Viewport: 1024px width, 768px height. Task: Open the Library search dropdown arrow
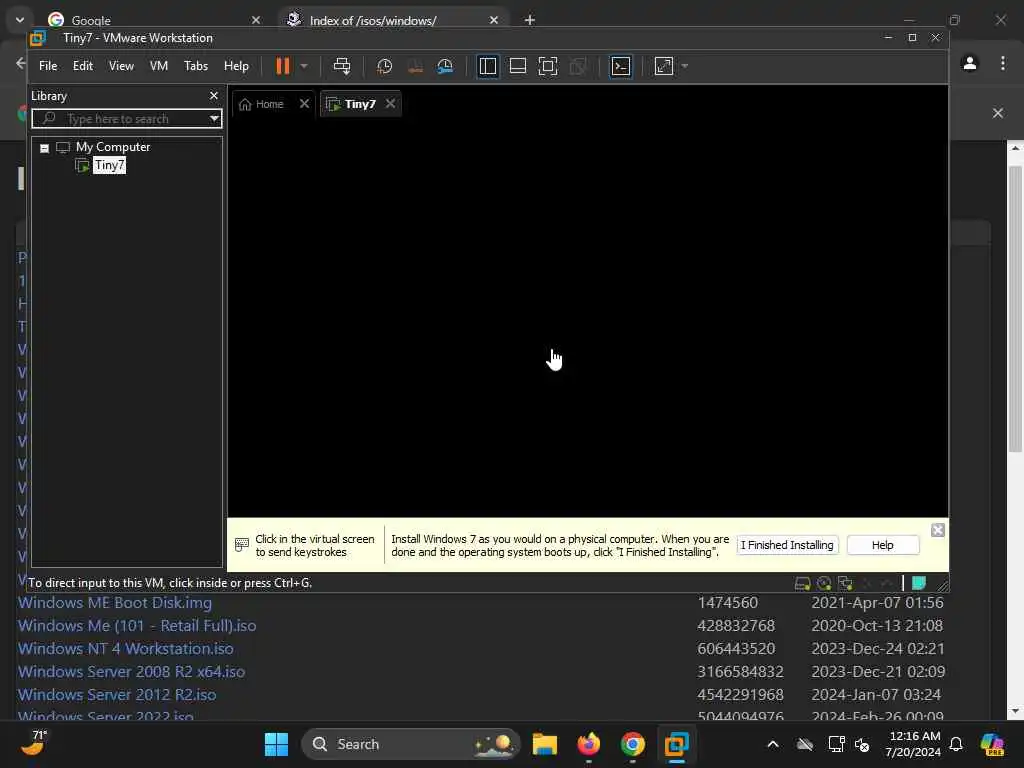tap(214, 119)
